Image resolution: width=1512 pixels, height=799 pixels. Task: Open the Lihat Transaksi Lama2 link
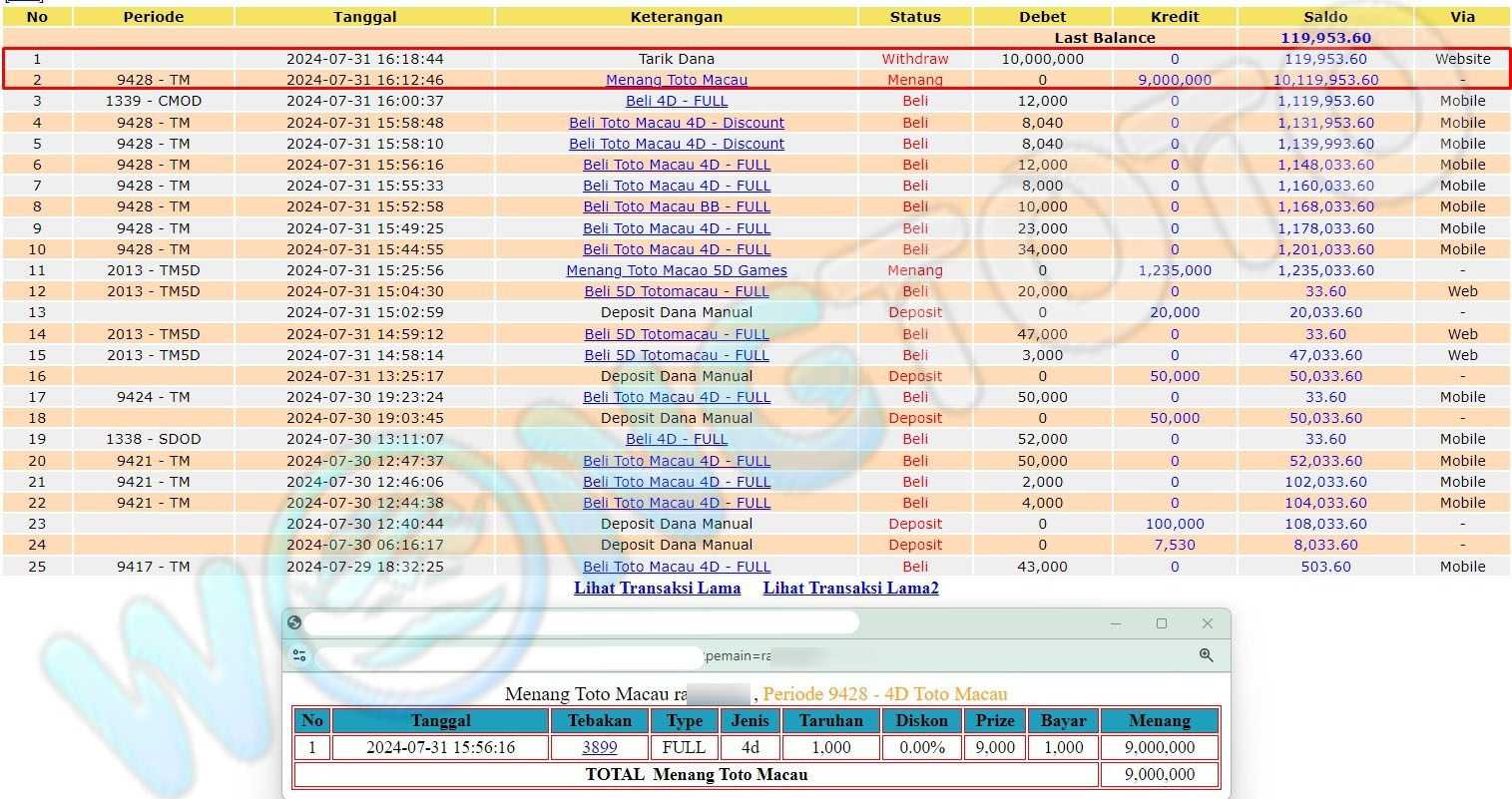click(850, 588)
